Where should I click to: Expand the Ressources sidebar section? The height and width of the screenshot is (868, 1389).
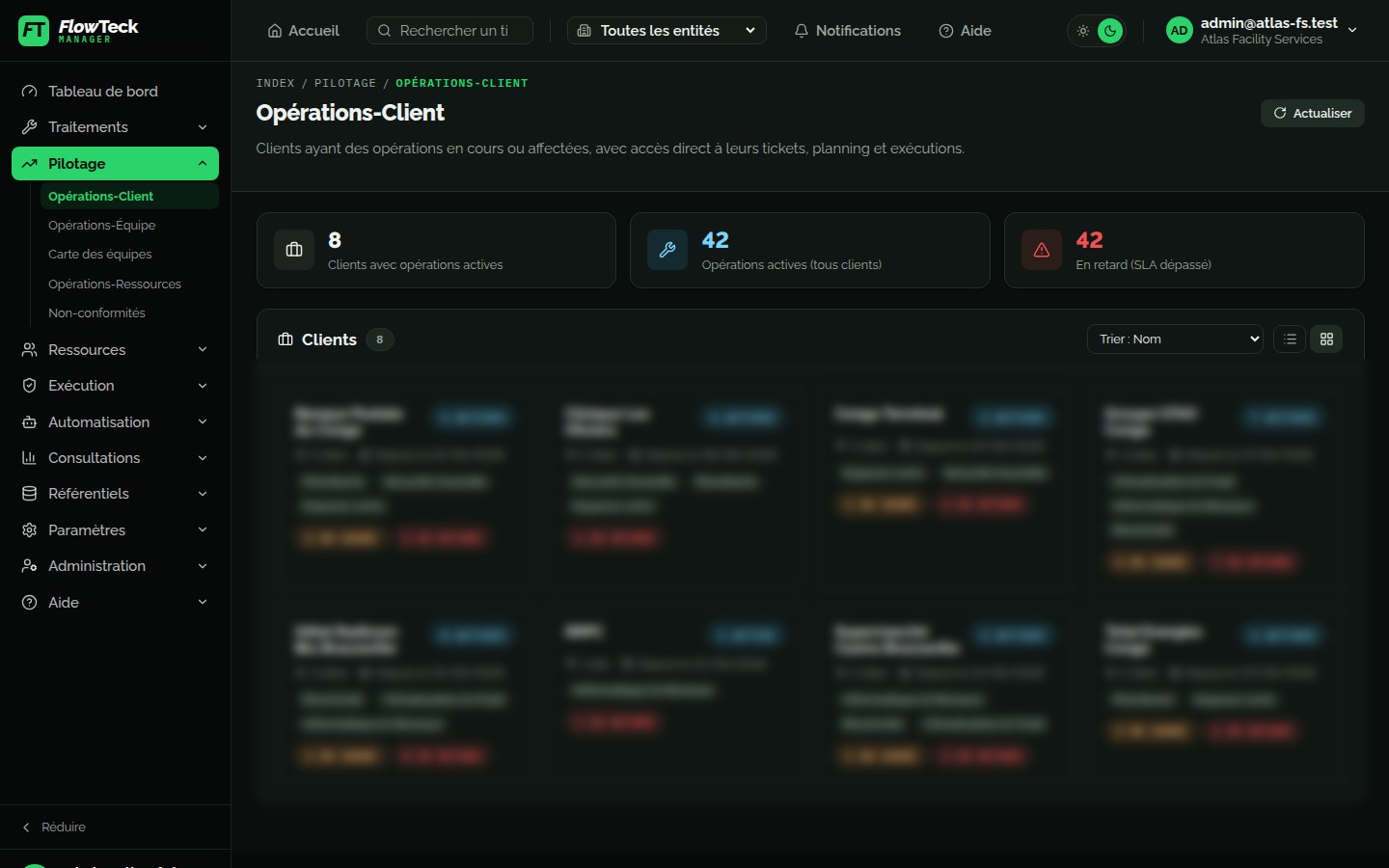coord(115,350)
